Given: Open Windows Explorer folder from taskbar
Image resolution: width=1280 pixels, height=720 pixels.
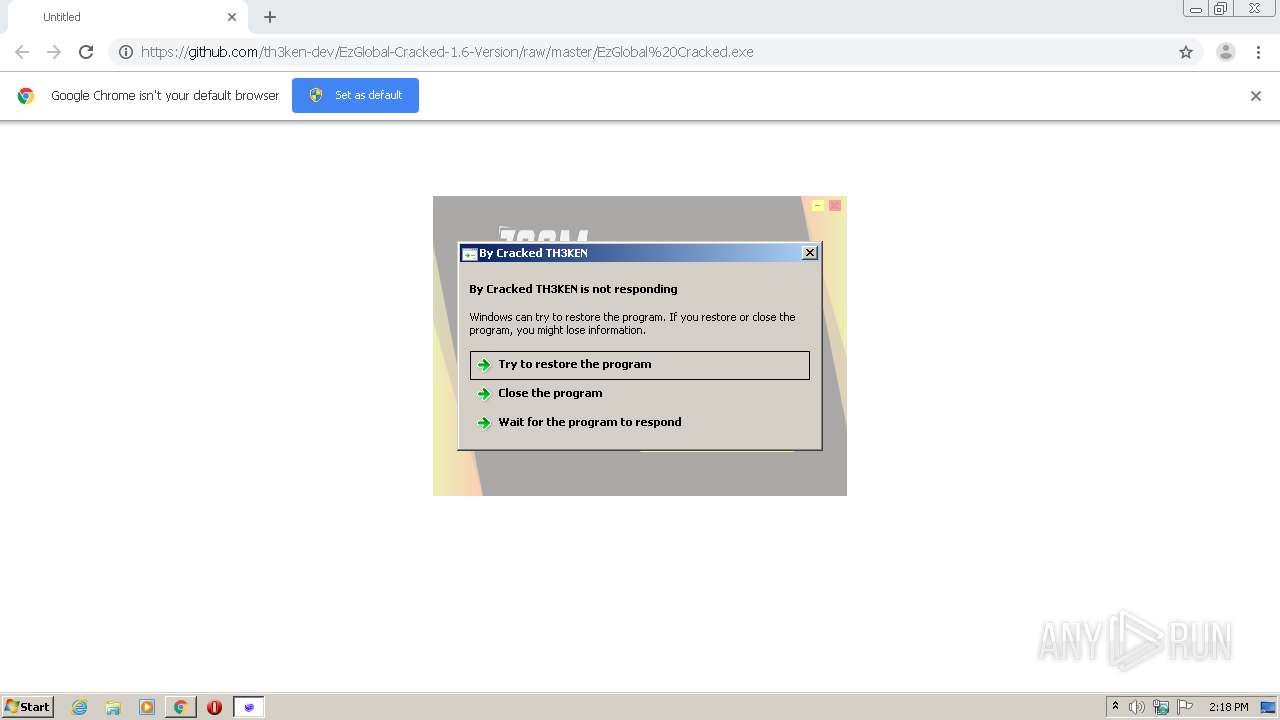Looking at the screenshot, I should tap(113, 707).
